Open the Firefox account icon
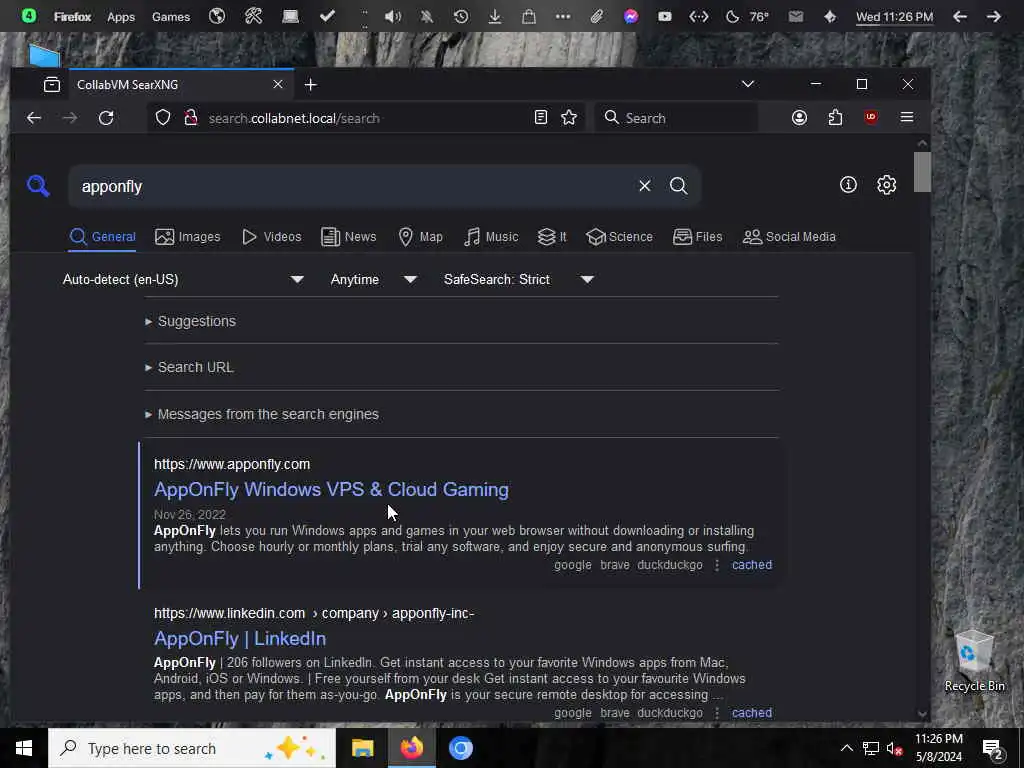This screenshot has width=1024, height=768. pos(799,118)
